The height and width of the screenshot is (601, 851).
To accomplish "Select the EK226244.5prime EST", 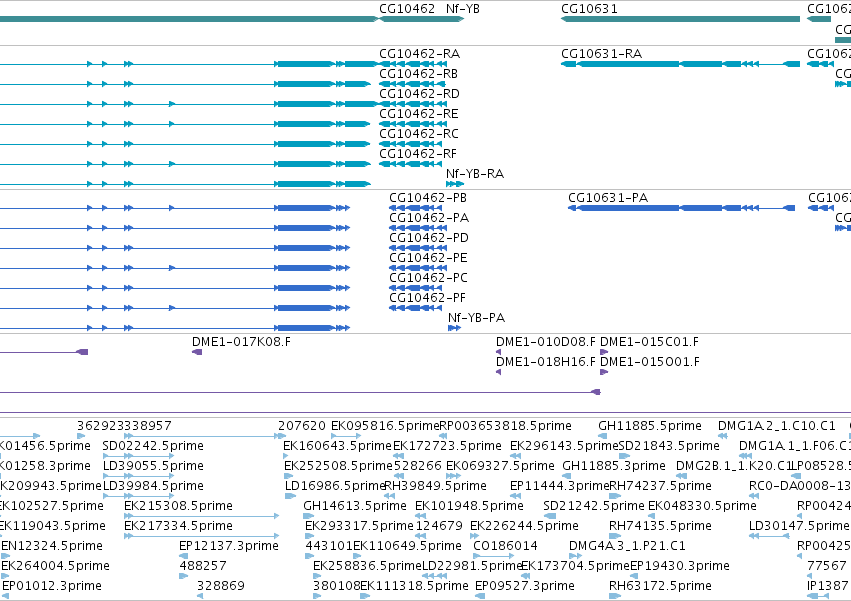I will (524, 527).
